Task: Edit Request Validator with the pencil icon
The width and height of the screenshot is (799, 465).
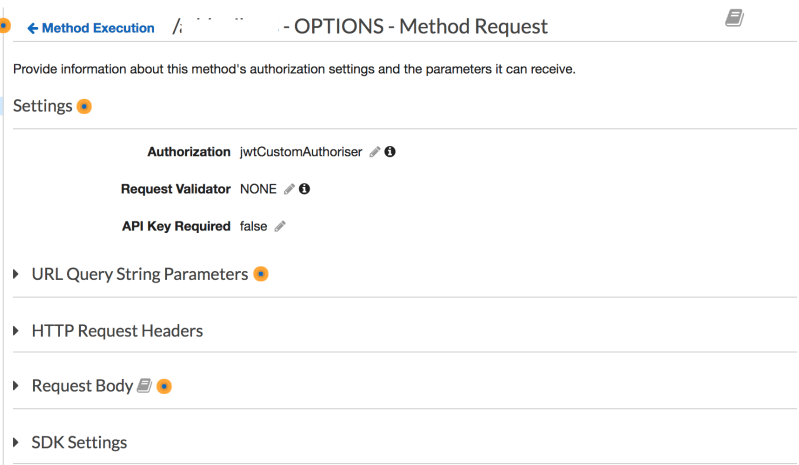Action: [x=289, y=189]
